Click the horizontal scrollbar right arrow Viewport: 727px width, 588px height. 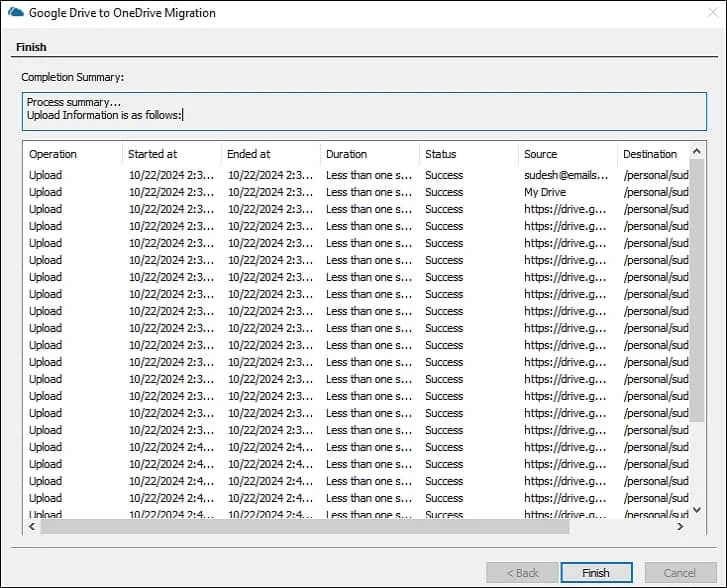tap(680, 526)
